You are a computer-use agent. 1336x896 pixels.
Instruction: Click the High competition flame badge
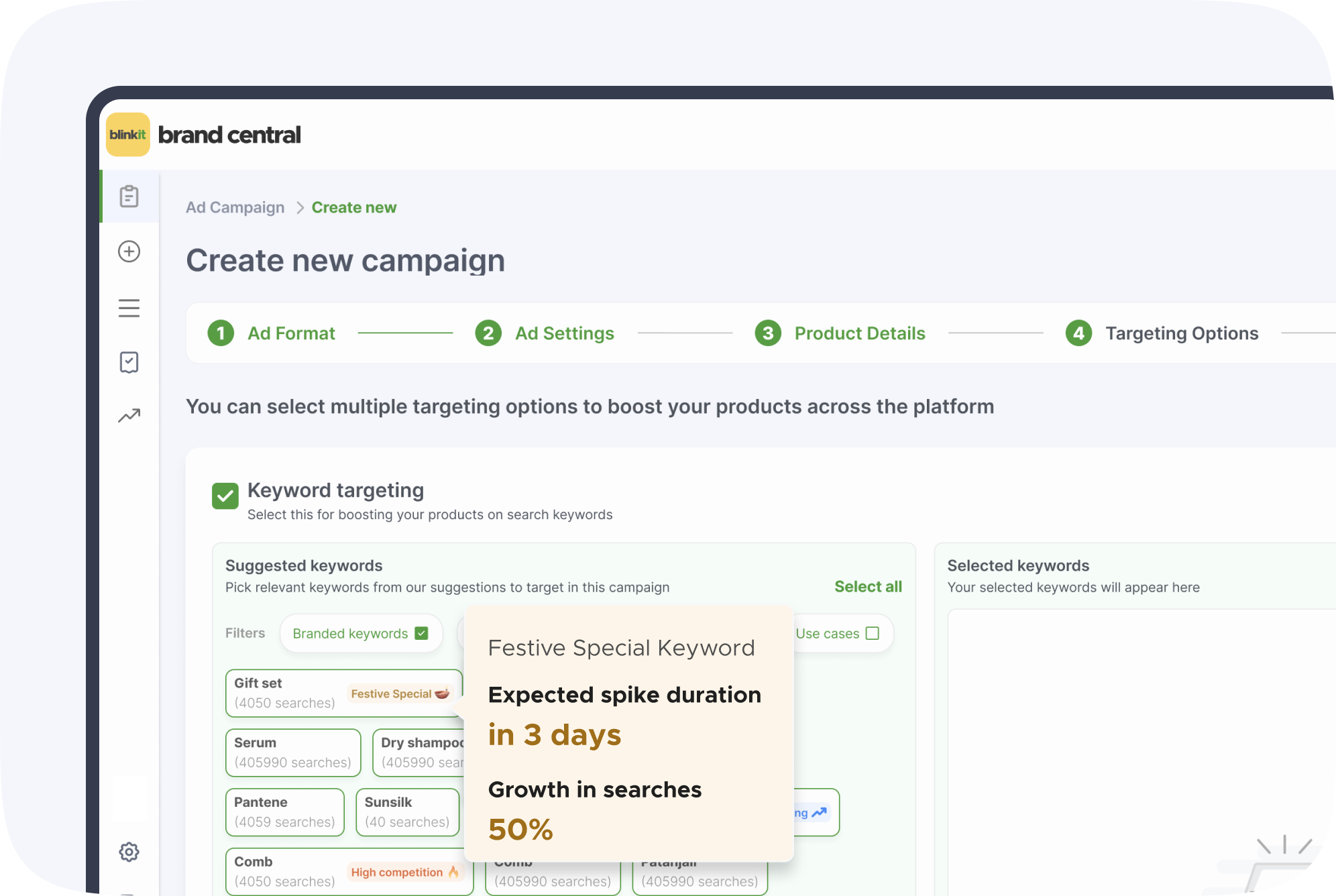(404, 872)
